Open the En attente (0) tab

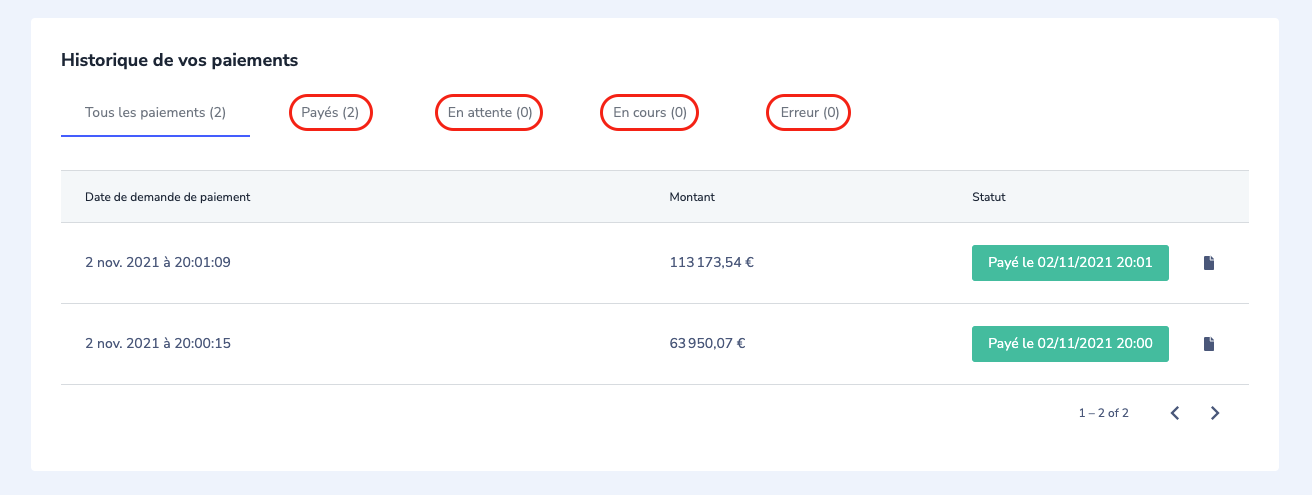click(x=489, y=113)
